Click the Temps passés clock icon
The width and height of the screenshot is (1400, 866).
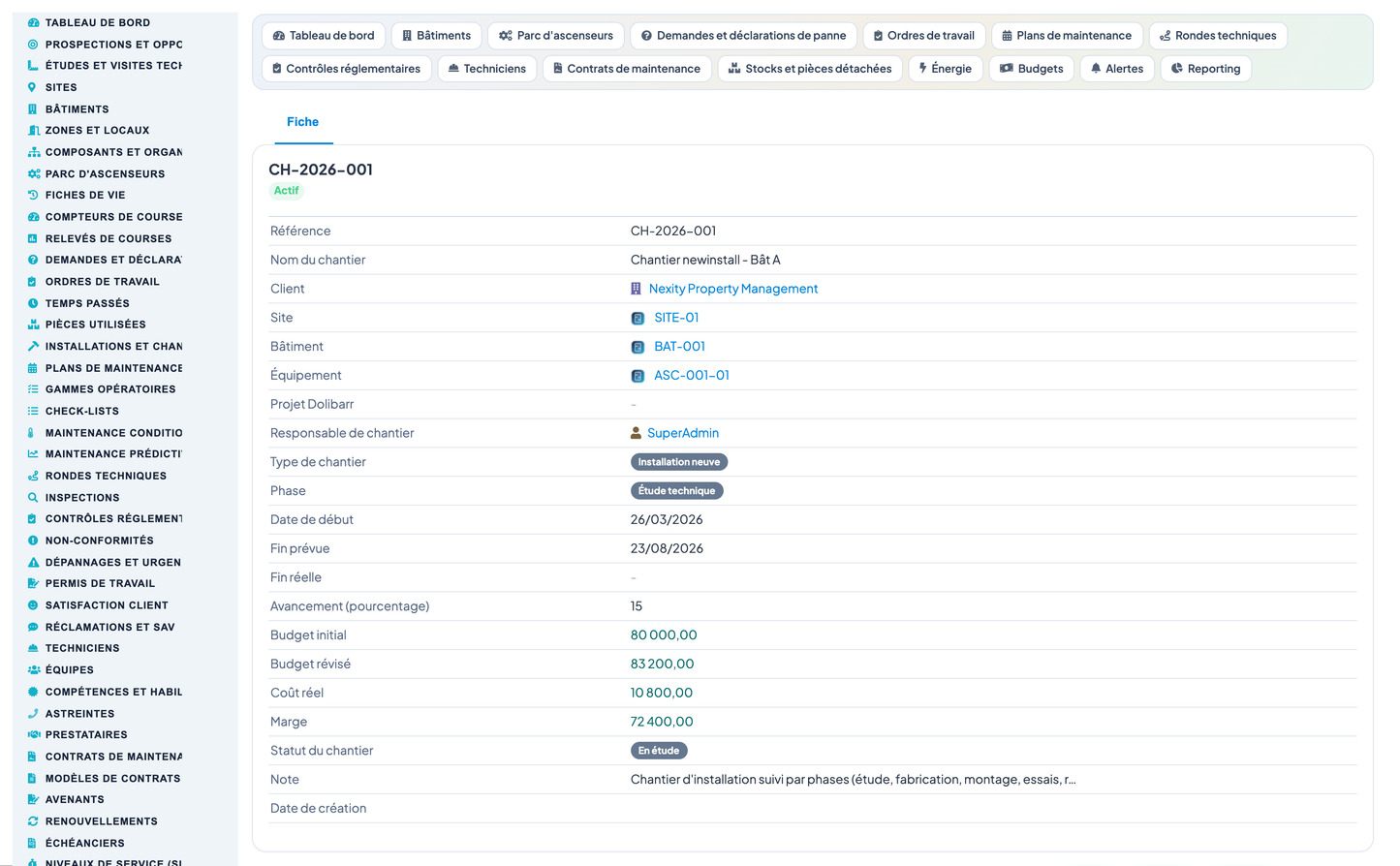pos(33,303)
